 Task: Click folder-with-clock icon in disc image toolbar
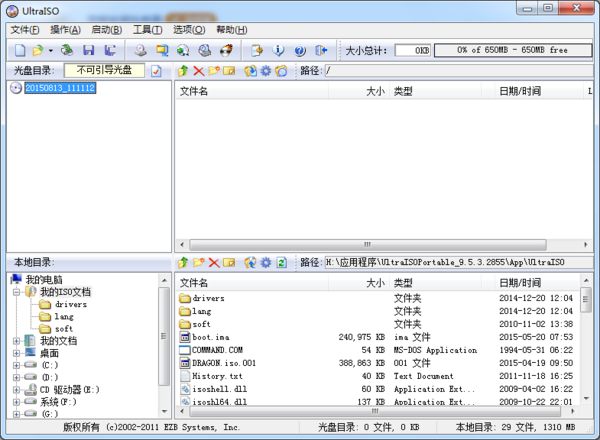(x=281, y=71)
